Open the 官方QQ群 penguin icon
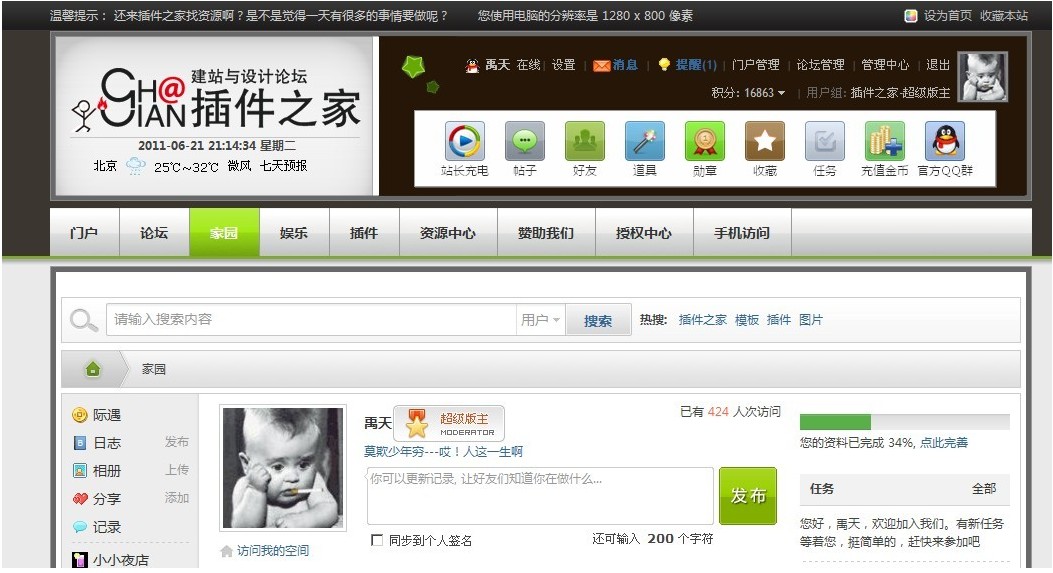 [945, 141]
